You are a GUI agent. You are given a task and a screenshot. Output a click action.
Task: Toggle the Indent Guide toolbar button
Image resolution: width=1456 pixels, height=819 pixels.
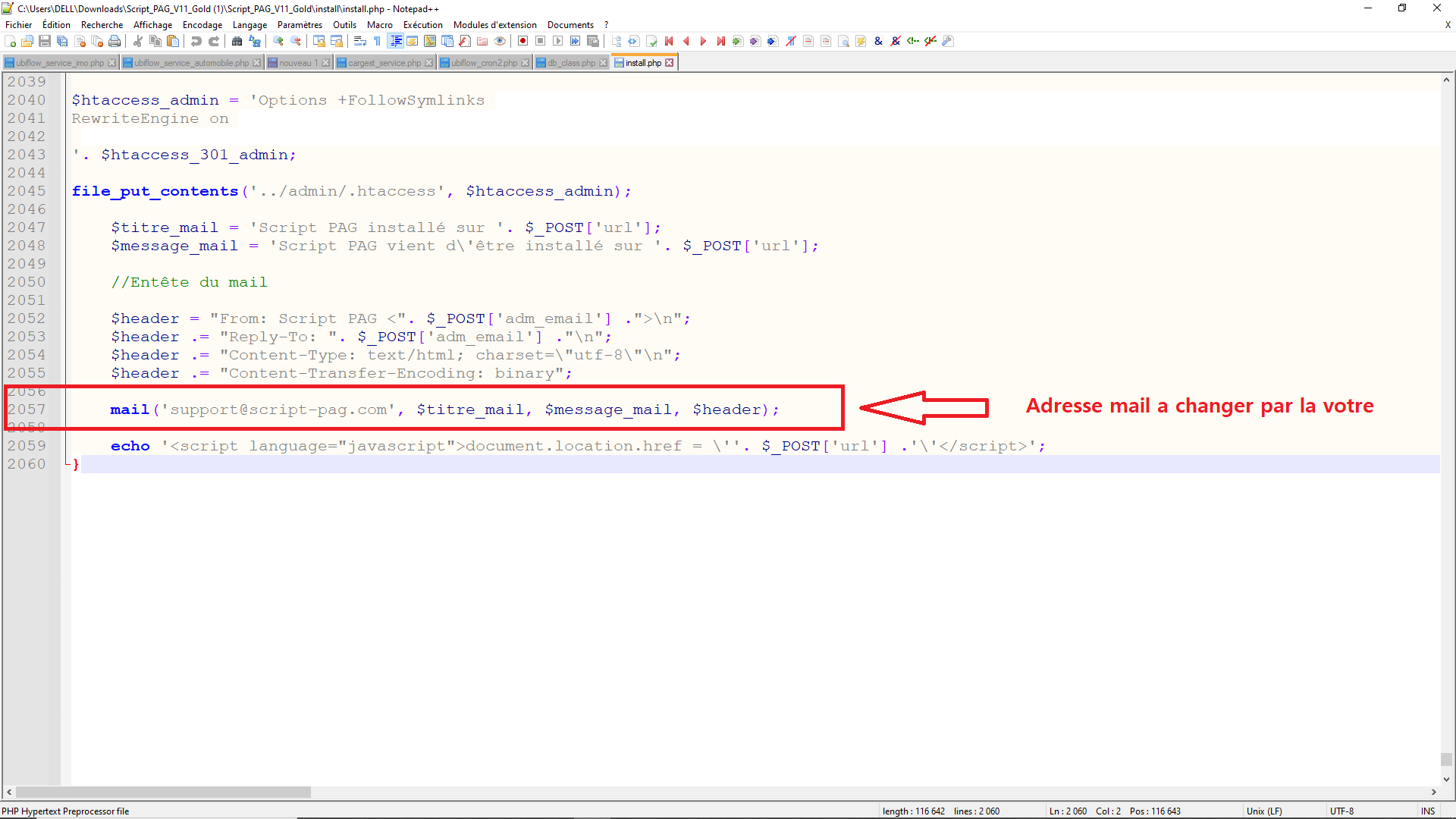click(395, 41)
